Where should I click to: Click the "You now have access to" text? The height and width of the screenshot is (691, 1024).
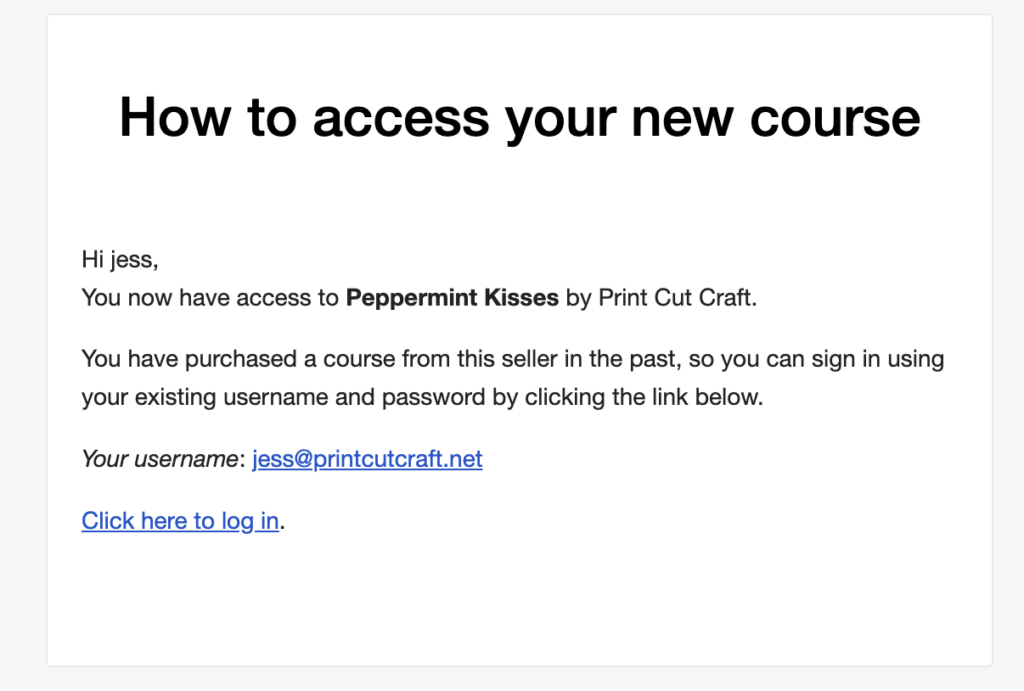pyautogui.click(x=210, y=298)
